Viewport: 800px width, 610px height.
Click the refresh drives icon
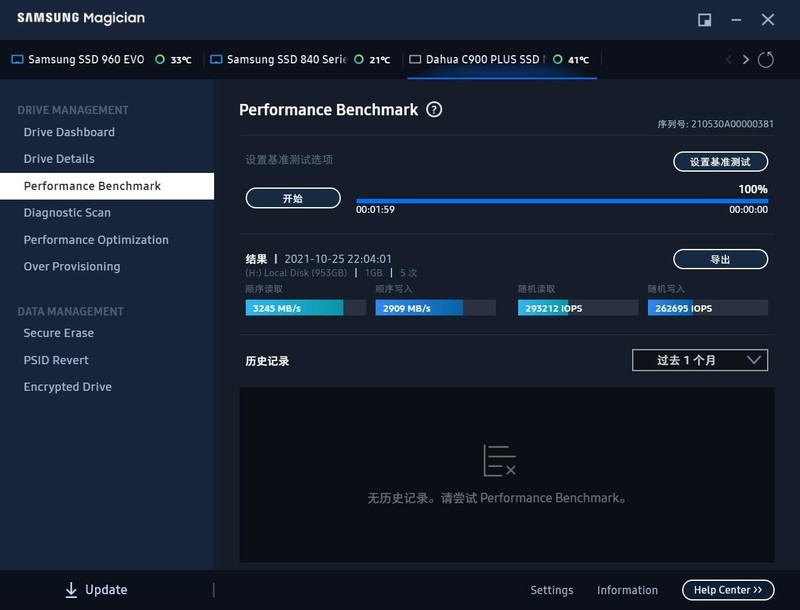coord(766,60)
